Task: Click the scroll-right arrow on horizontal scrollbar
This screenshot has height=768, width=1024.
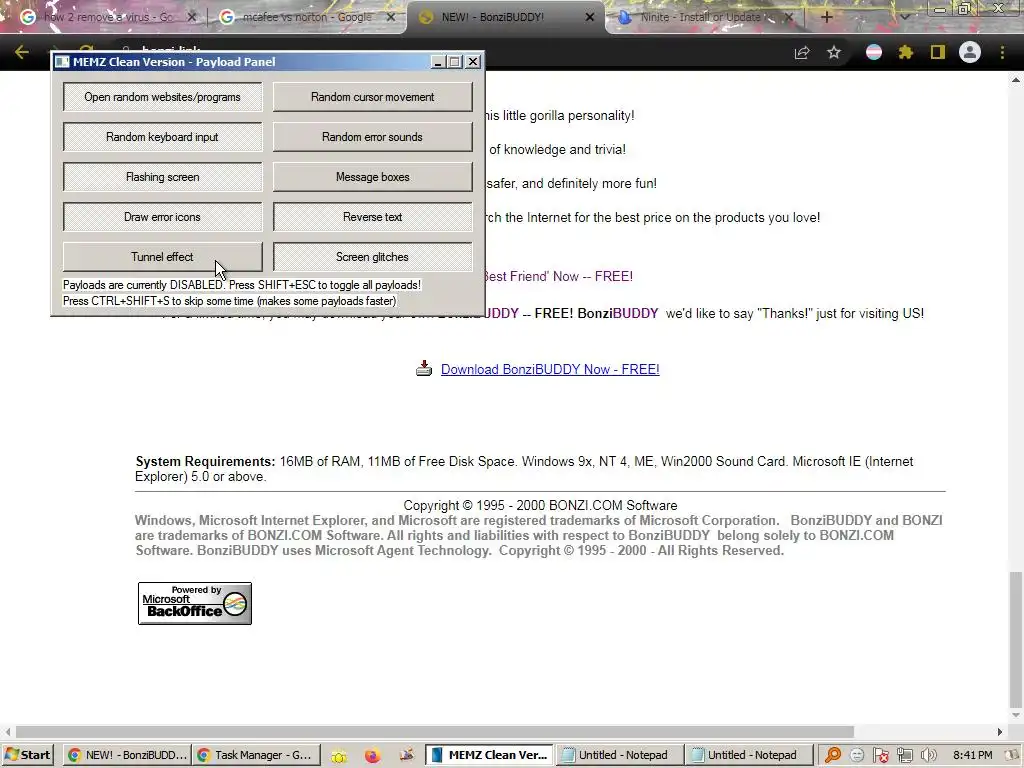Action: [999, 731]
